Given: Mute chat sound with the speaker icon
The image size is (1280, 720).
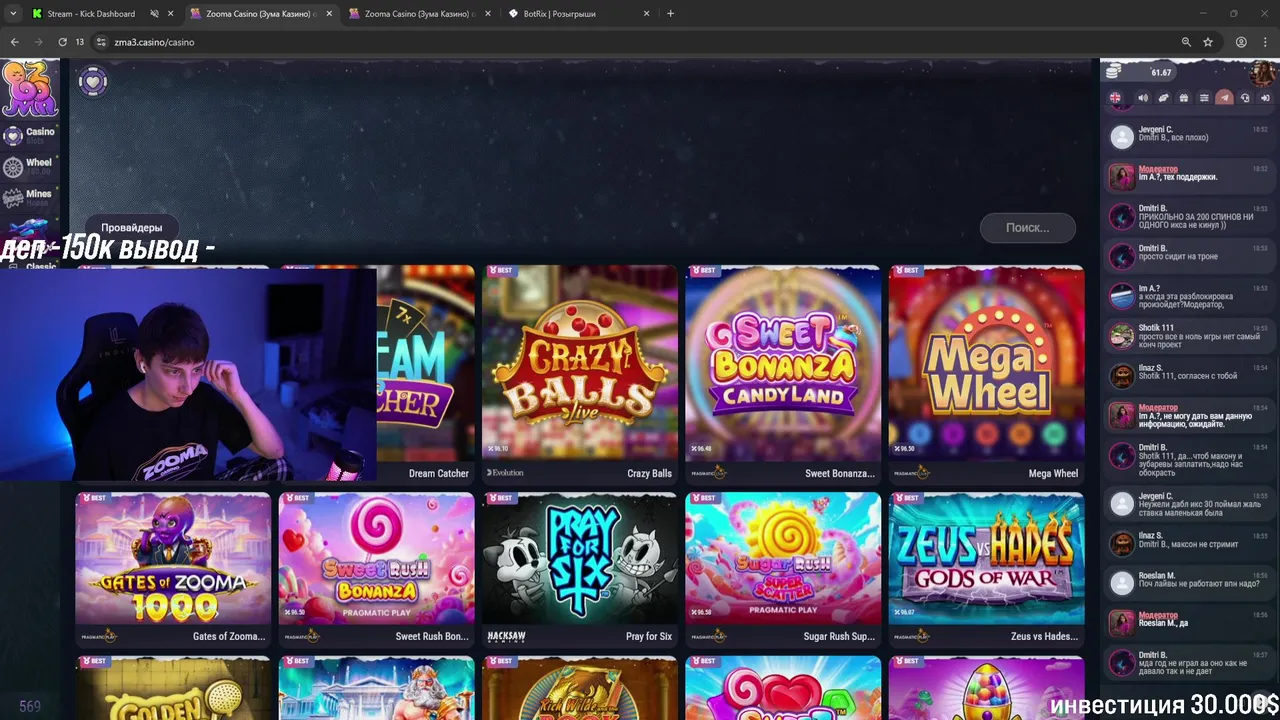Looking at the screenshot, I should pyautogui.click(x=1143, y=98).
